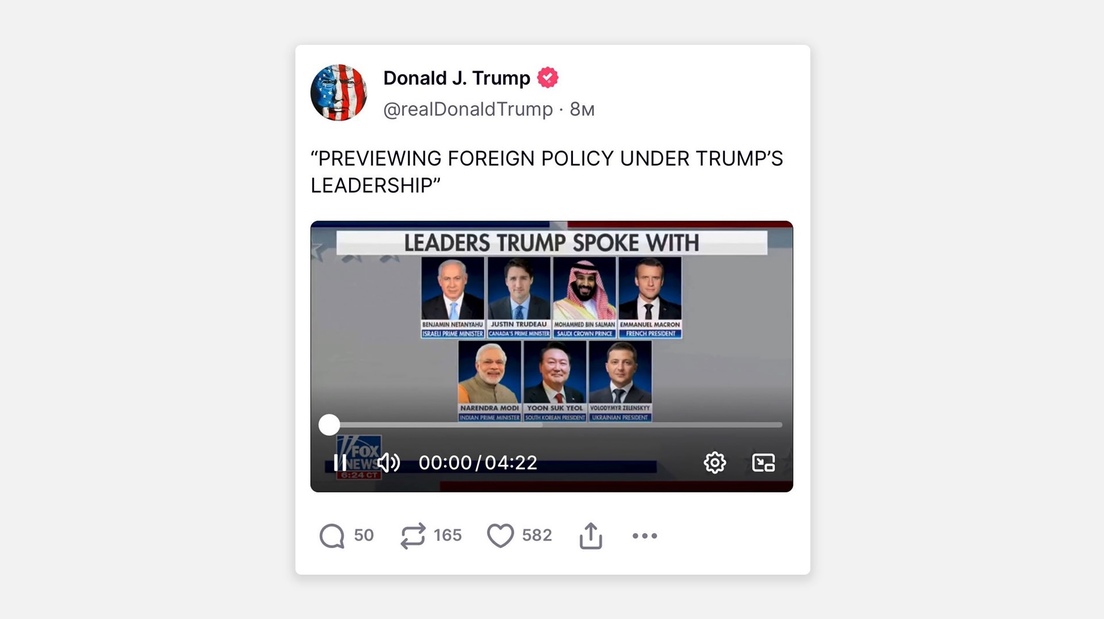Viewport: 1104px width, 619px height.
Task: Click the 165 reposts count
Action: point(448,535)
